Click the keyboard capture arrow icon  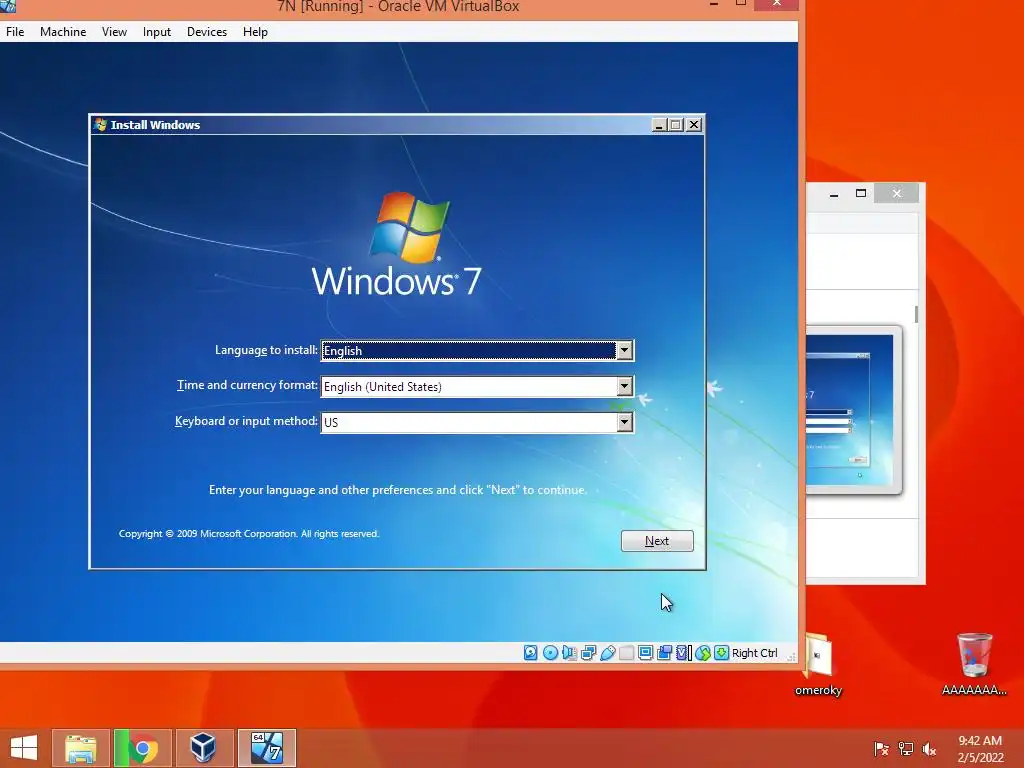[722, 652]
